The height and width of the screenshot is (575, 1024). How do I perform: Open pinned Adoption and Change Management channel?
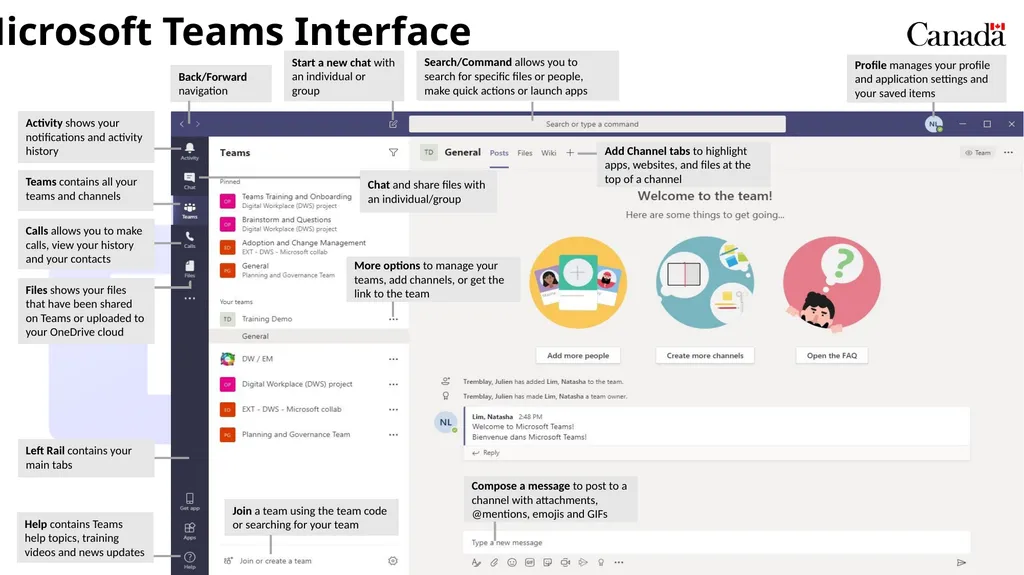click(293, 247)
